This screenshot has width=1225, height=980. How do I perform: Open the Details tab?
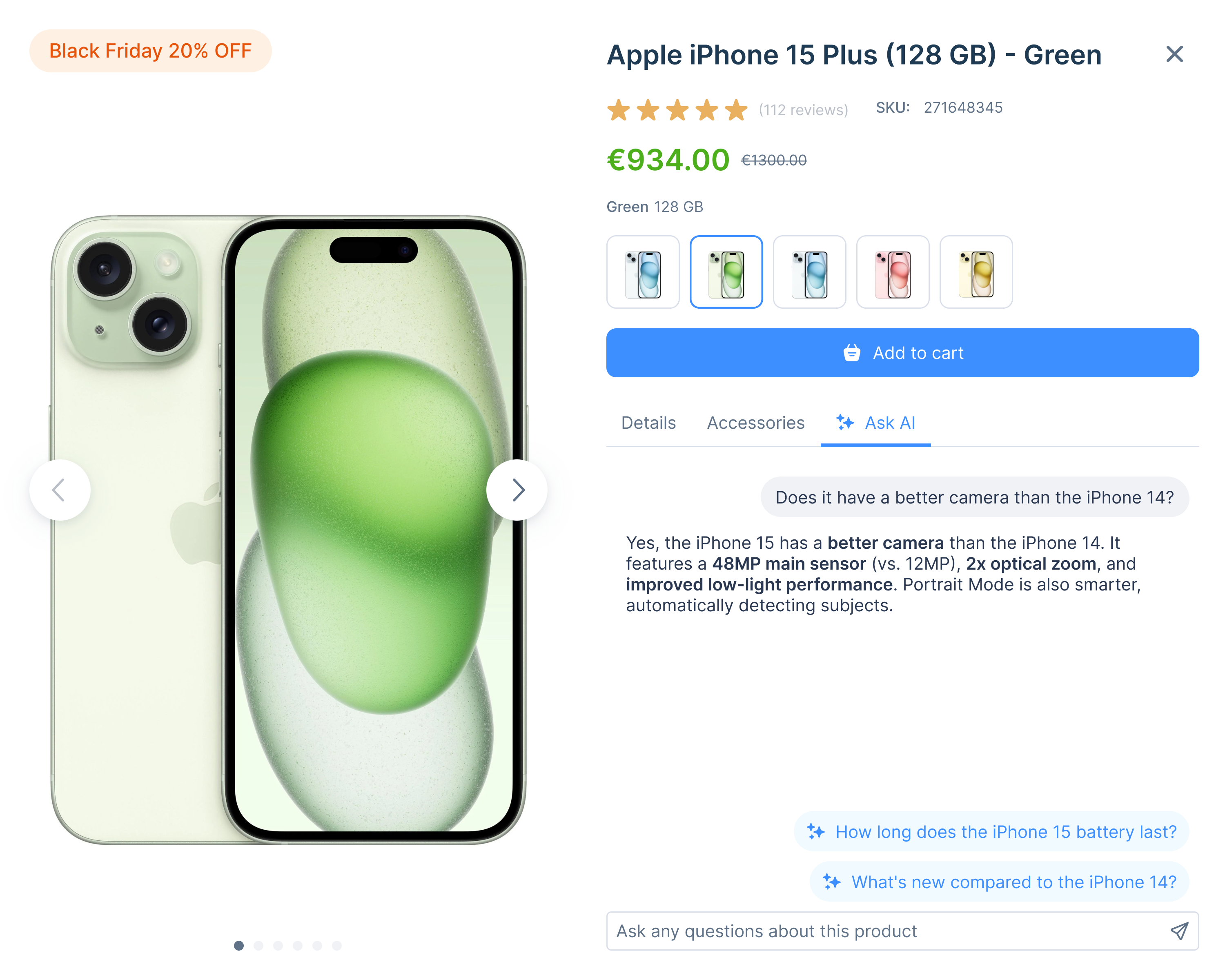648,423
